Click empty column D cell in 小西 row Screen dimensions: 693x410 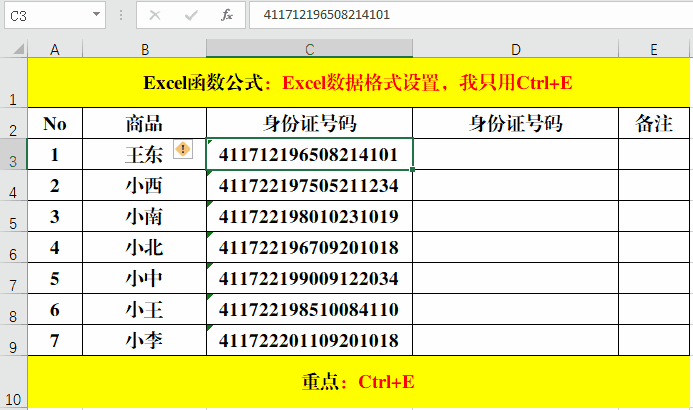click(515, 185)
